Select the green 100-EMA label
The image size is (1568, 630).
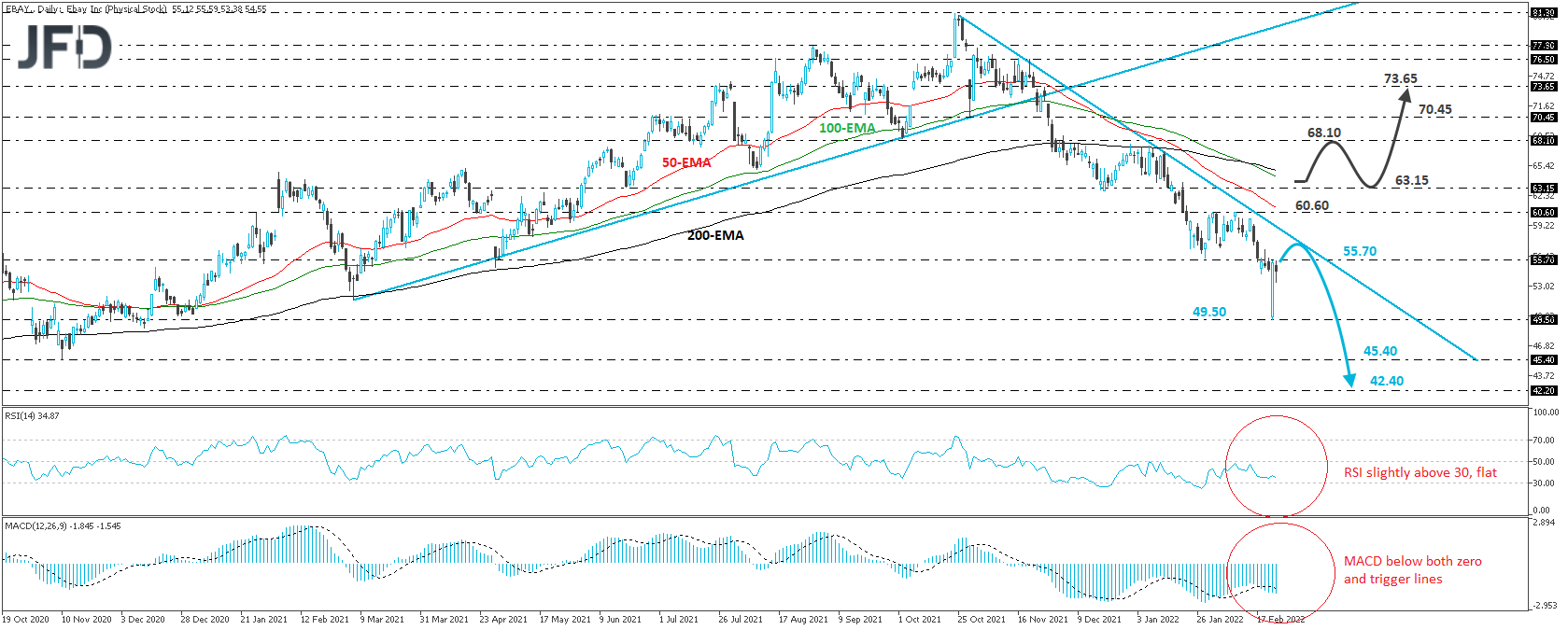[847, 128]
